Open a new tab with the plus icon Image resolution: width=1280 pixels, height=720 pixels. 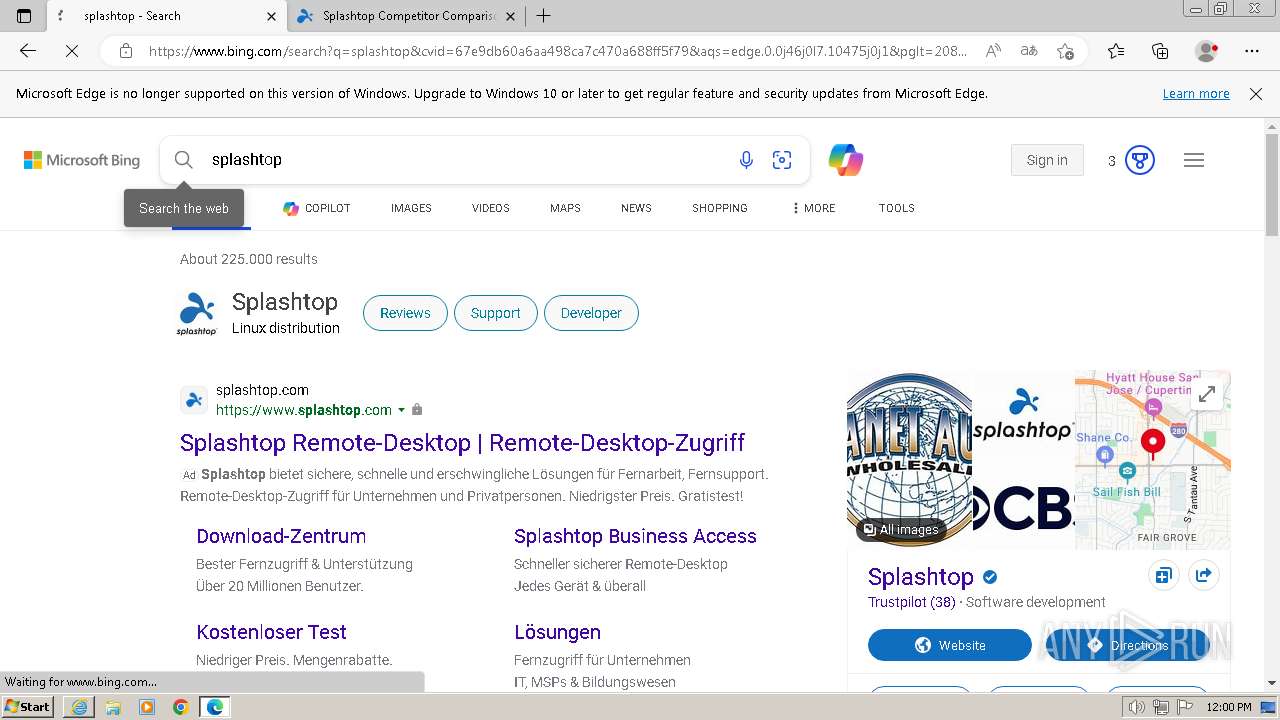543,16
